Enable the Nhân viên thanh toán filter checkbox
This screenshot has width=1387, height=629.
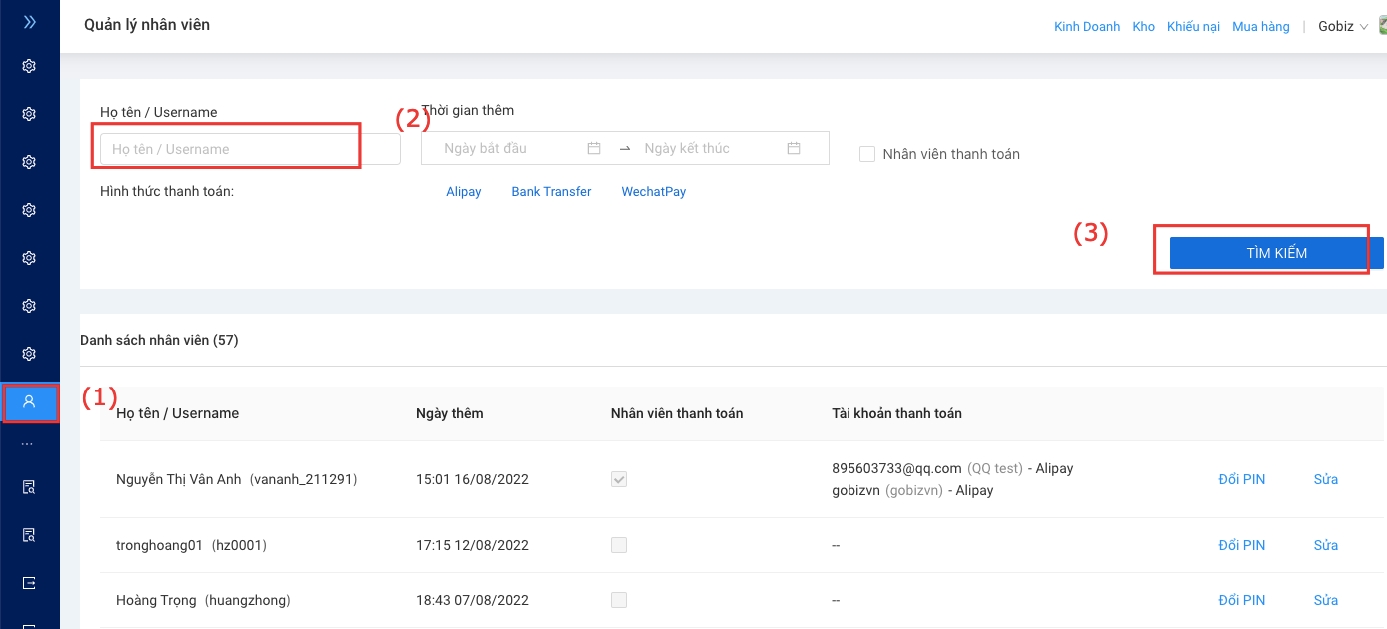(x=867, y=154)
